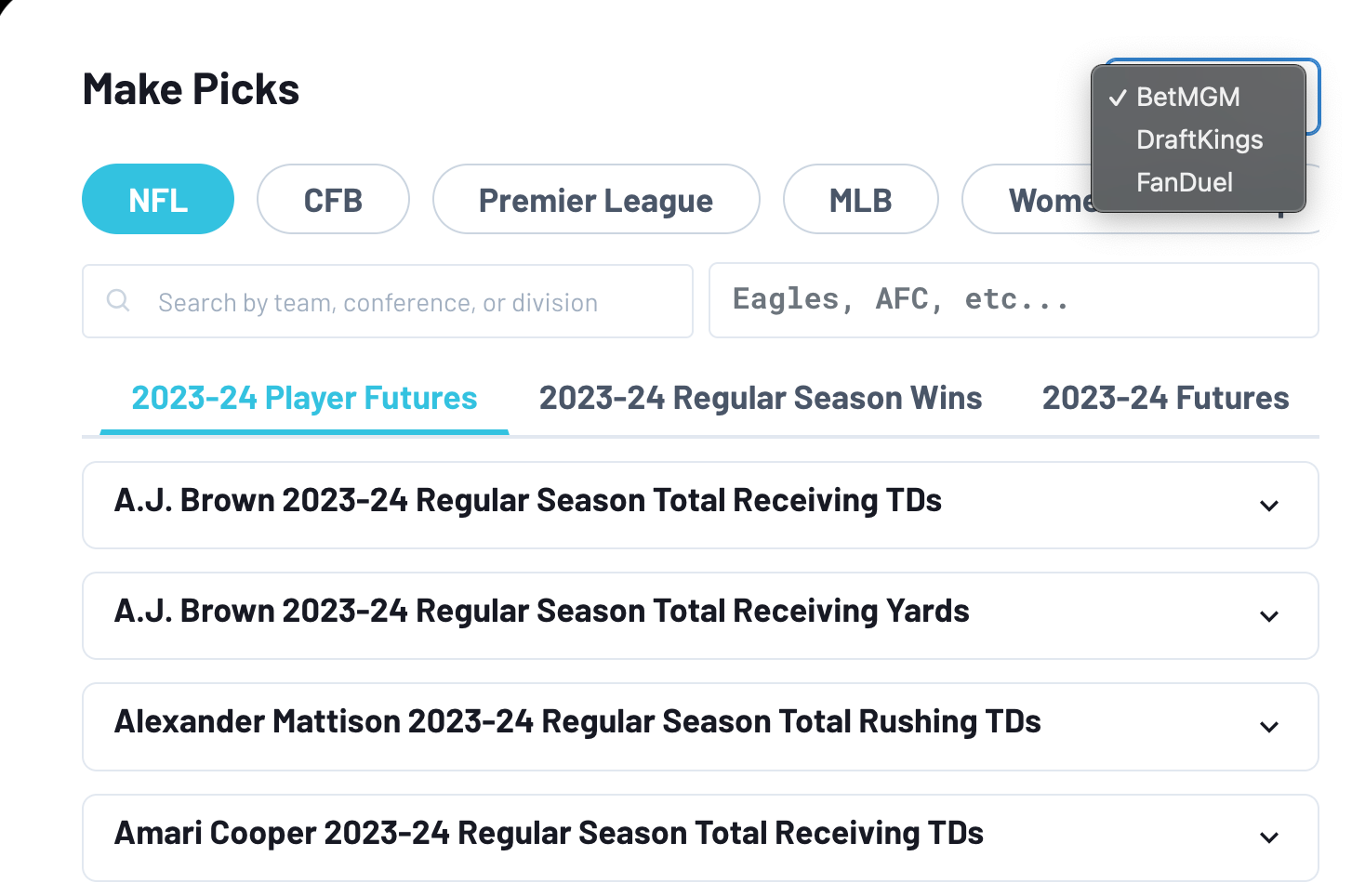Switch to 2023-24 Player Futures tab
The height and width of the screenshot is (896, 1365).
coord(304,398)
